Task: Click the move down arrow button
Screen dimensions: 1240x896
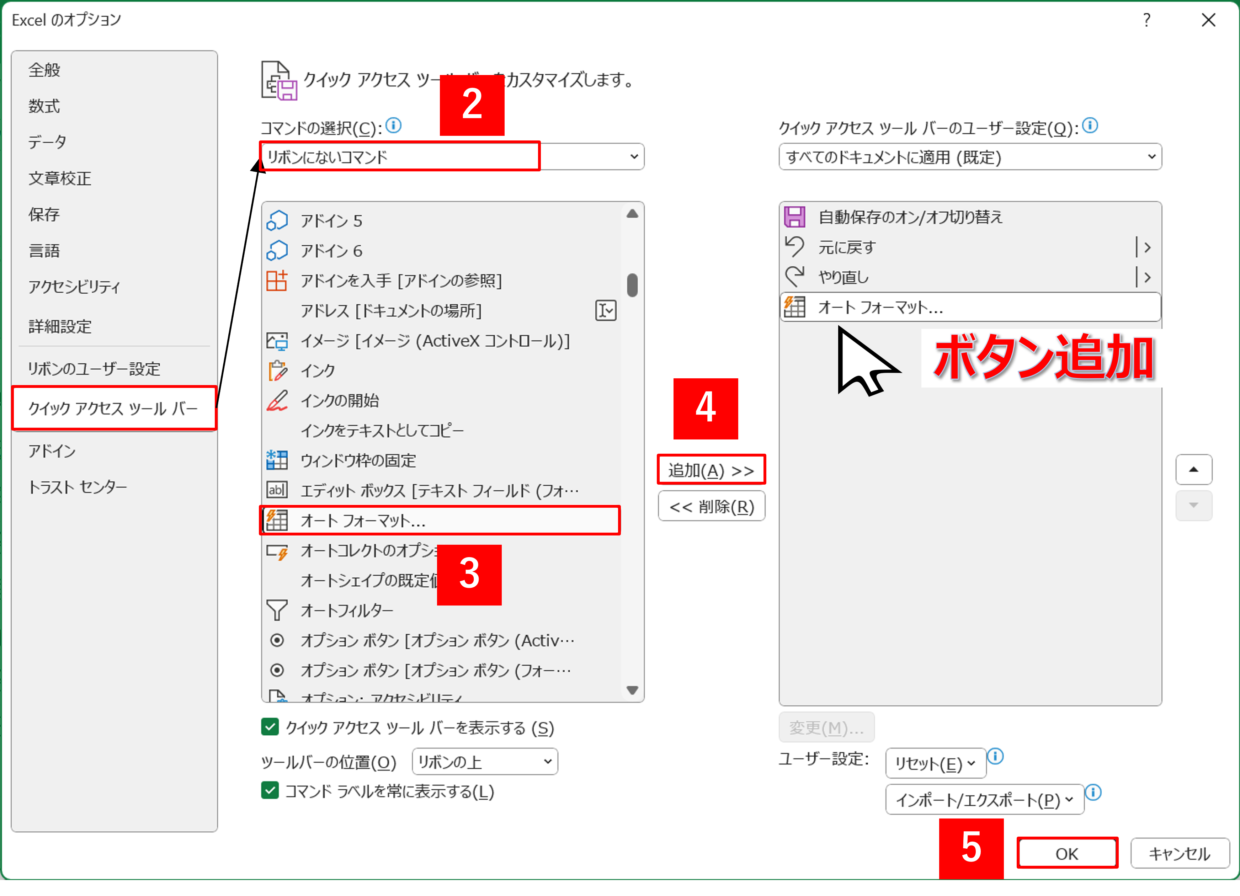Action: coord(1194,505)
